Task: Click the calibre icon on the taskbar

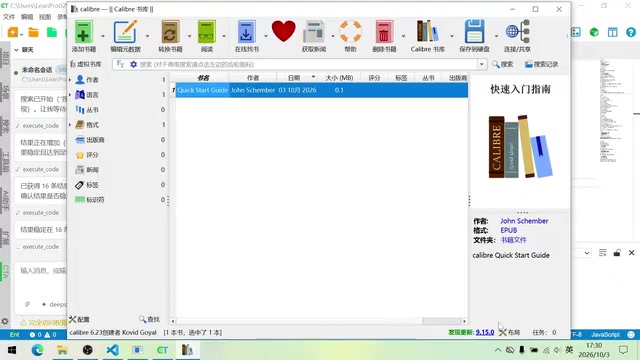Action: click(187, 350)
